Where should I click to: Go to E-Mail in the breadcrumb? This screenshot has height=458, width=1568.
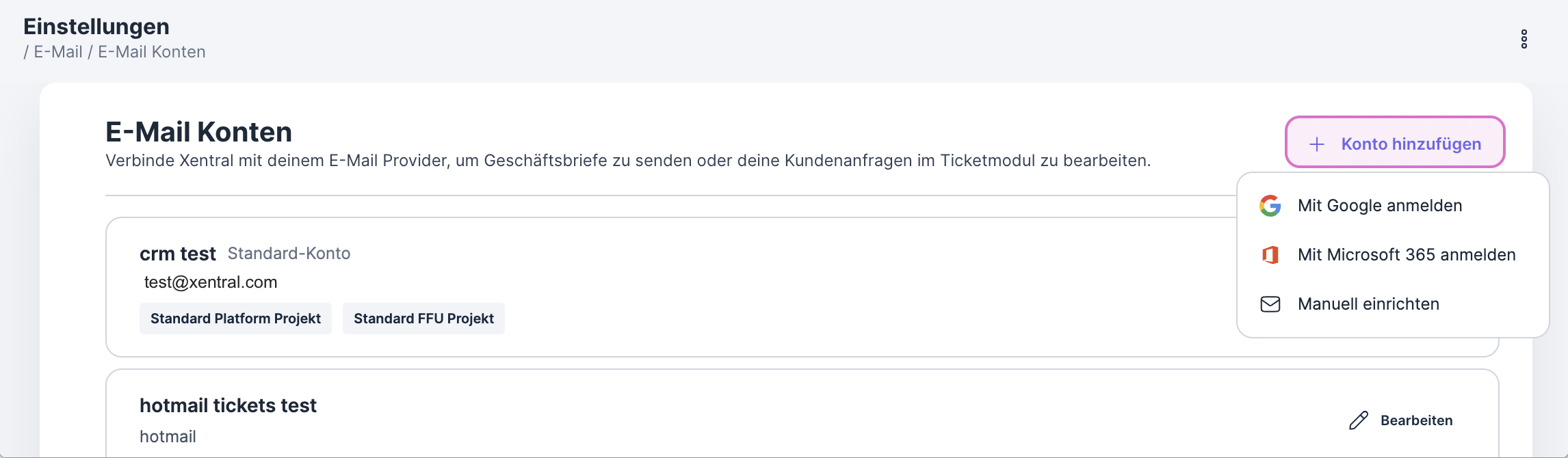coord(58,52)
